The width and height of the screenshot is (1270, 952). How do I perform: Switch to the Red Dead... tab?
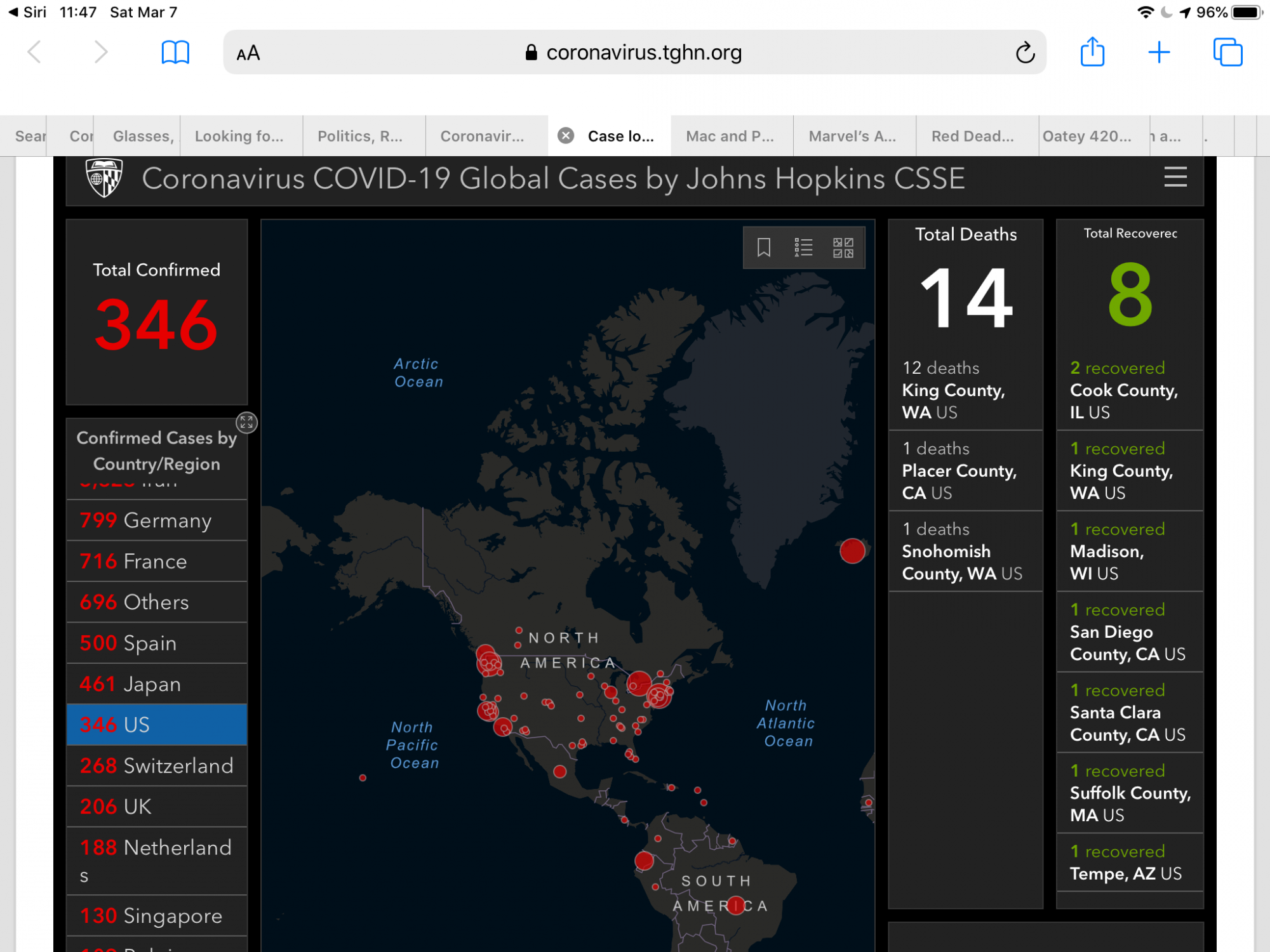click(x=972, y=136)
